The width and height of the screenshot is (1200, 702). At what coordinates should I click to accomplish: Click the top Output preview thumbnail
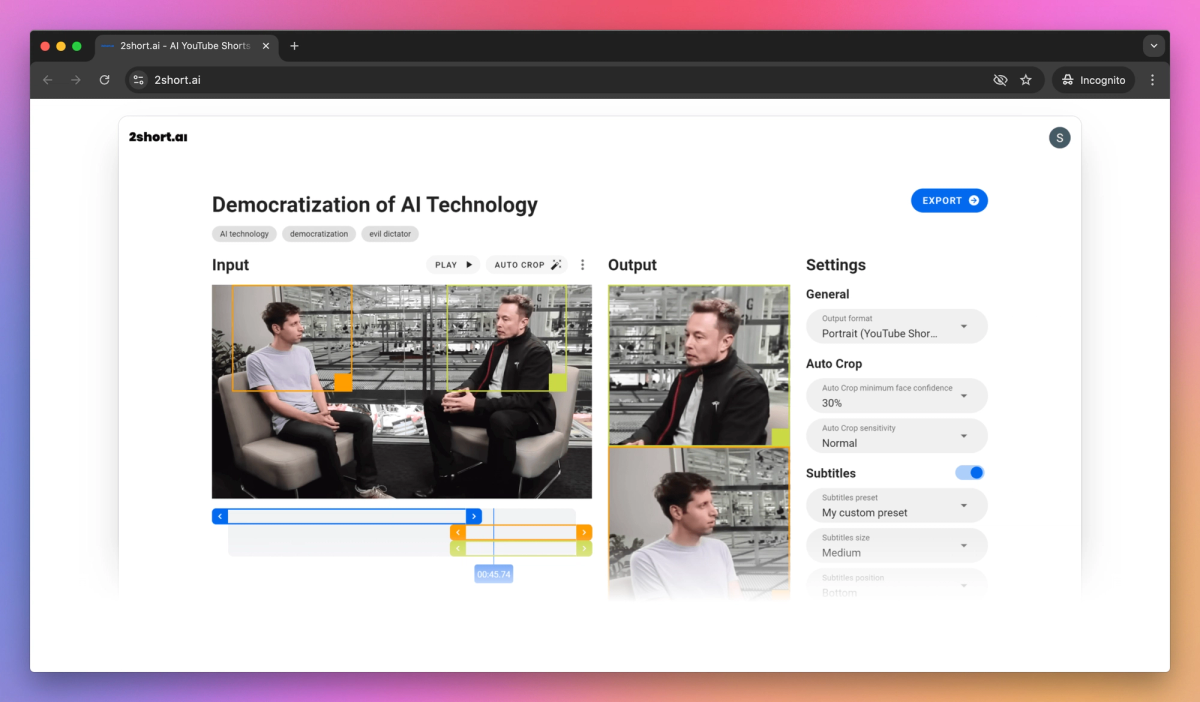click(699, 365)
